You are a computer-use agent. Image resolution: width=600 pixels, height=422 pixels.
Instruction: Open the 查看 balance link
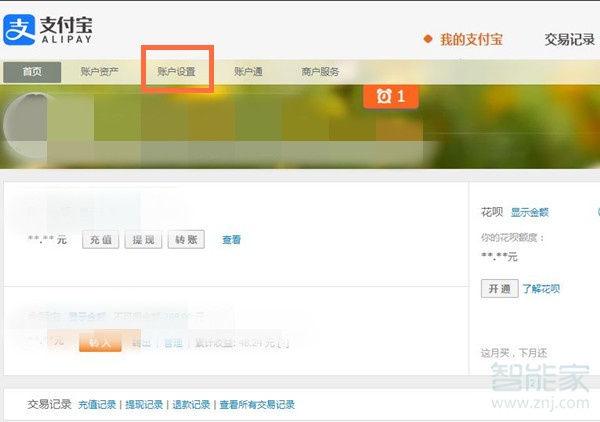(x=232, y=240)
